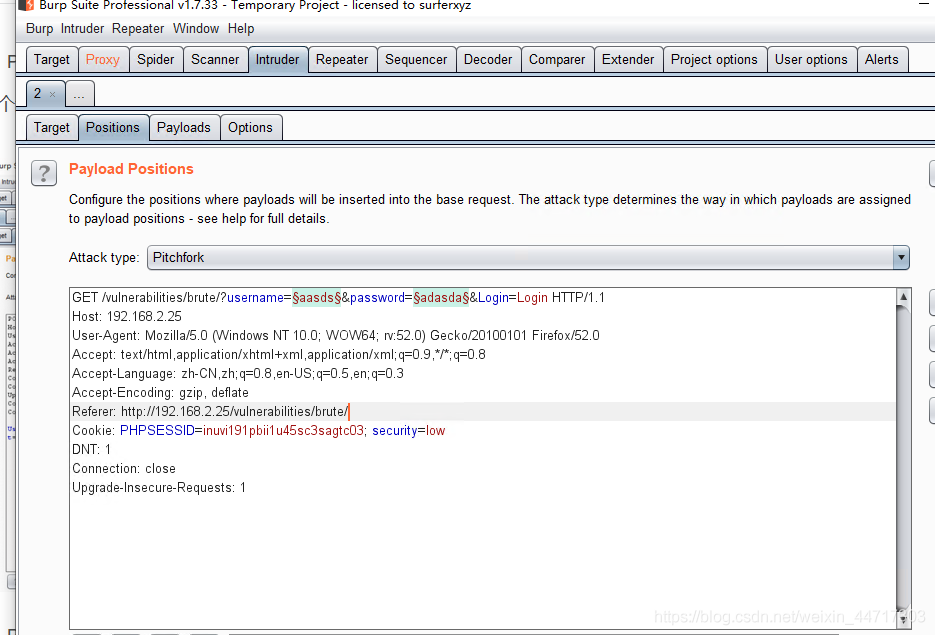Close the Intruder attack tab 2
The height and width of the screenshot is (635, 935).
click(52, 94)
